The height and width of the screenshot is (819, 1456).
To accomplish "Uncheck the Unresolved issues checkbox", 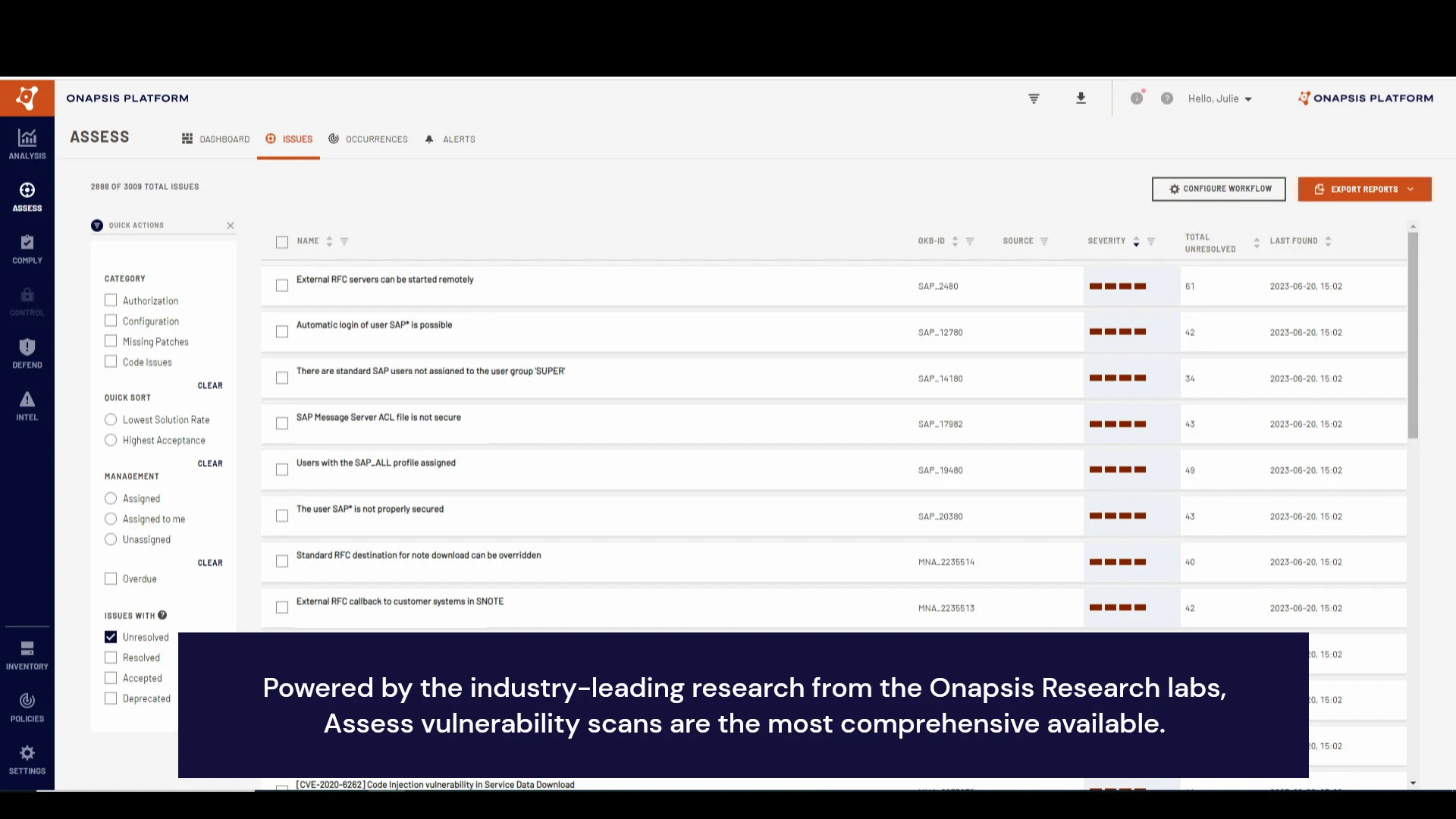I will point(111,637).
